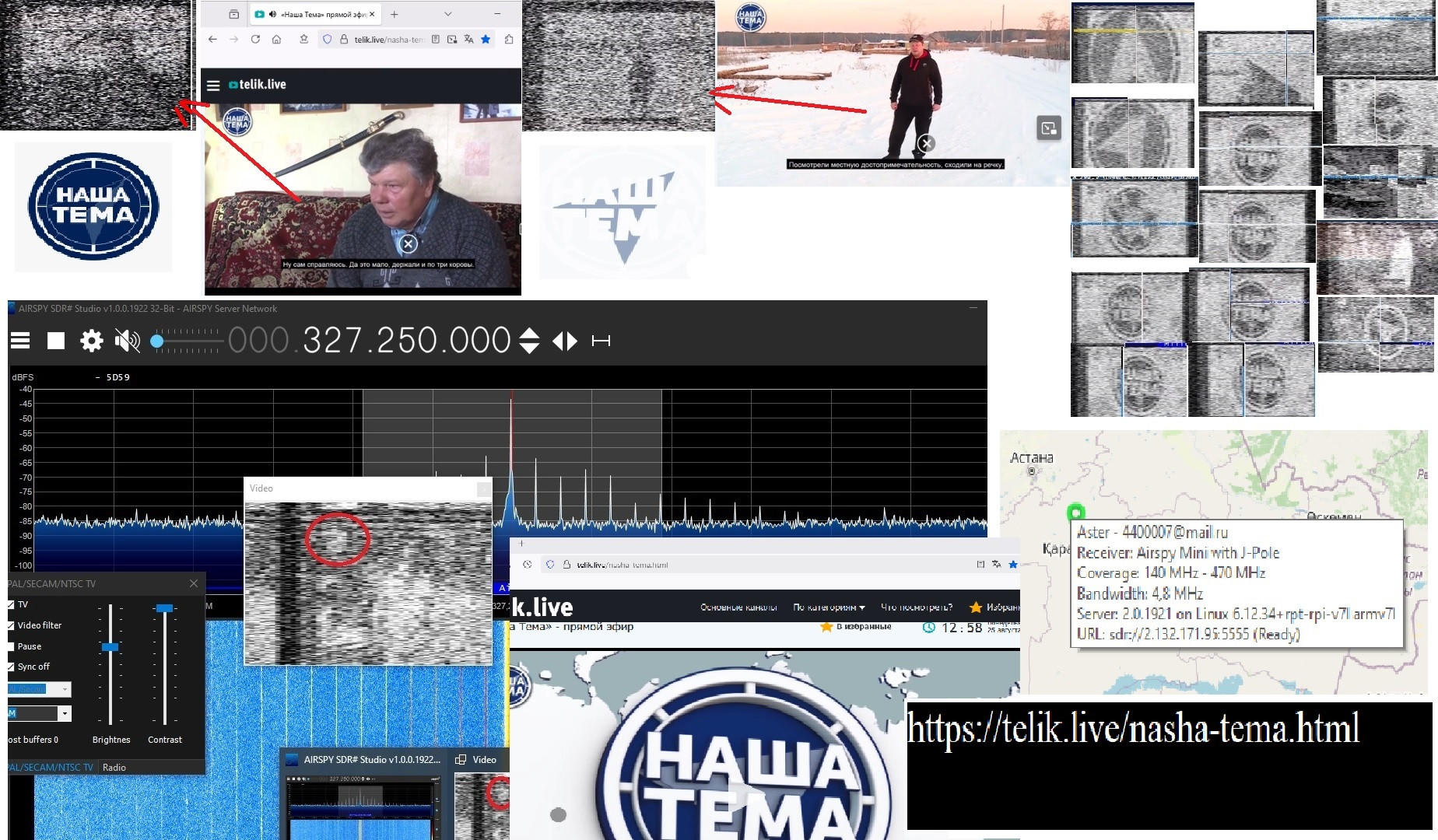Uncheck the Sync off checkbox
Image resolution: width=1438 pixels, height=840 pixels.
point(11,667)
